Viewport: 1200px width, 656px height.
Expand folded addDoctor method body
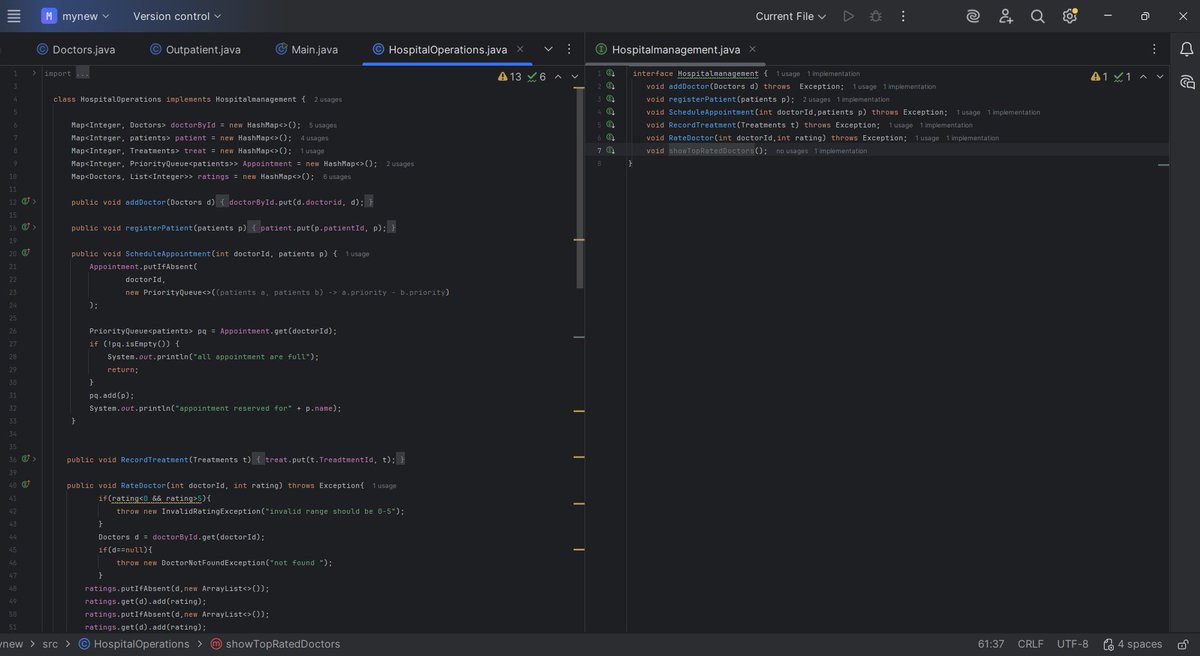(x=34, y=202)
